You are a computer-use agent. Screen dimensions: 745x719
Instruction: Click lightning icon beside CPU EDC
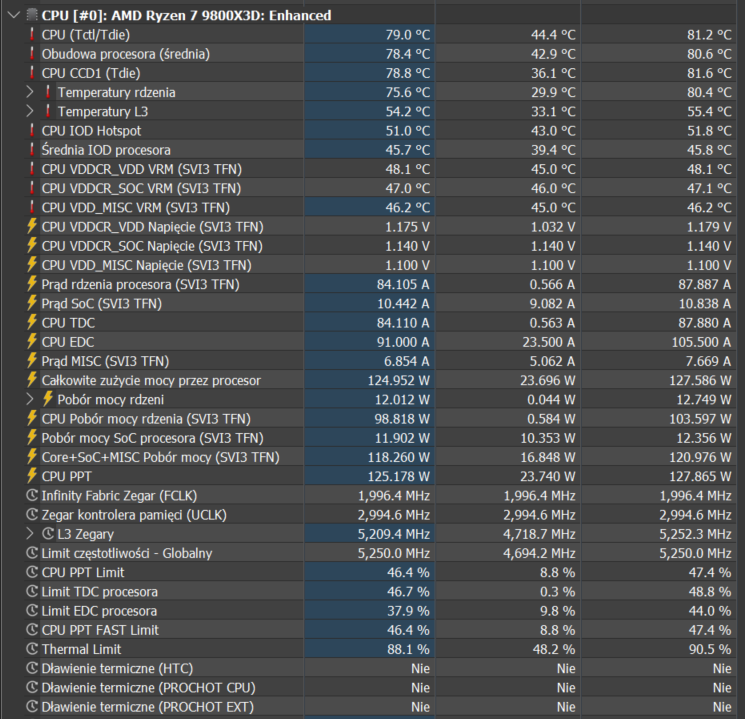coord(32,342)
